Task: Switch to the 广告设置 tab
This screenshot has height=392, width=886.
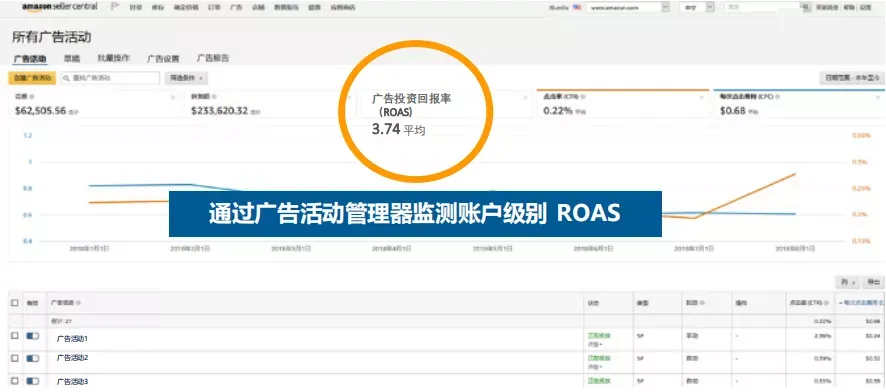Action: point(163,59)
